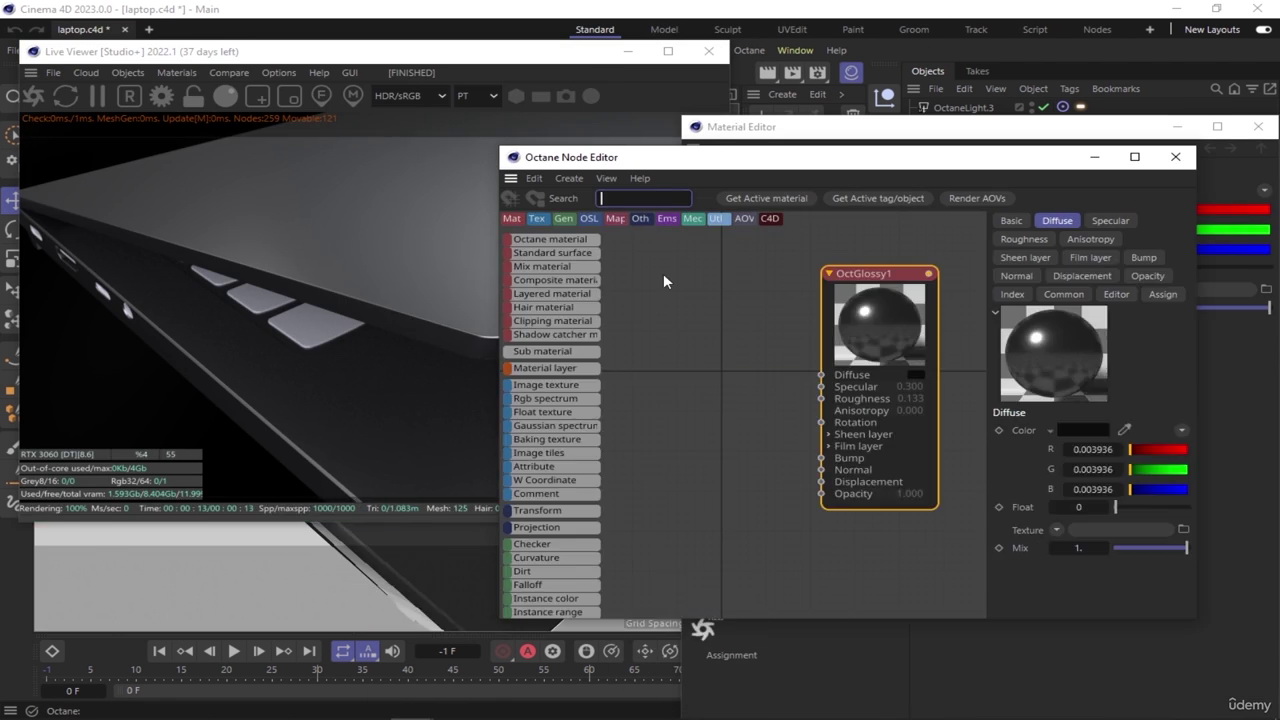This screenshot has height=720, width=1280.
Task: Click the clay mode sphere icon
Action: click(225, 96)
